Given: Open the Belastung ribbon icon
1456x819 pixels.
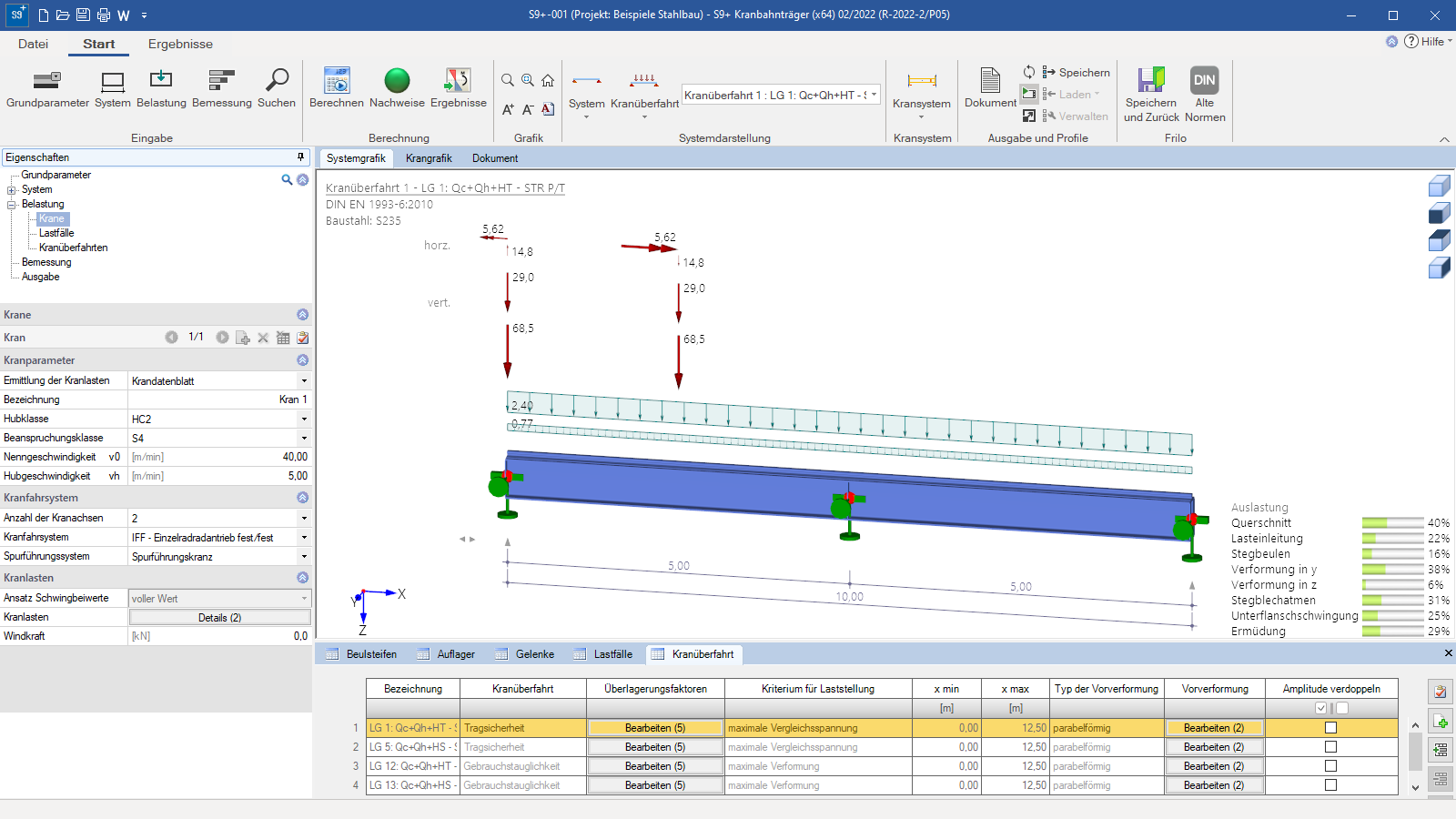Looking at the screenshot, I should [x=161, y=88].
